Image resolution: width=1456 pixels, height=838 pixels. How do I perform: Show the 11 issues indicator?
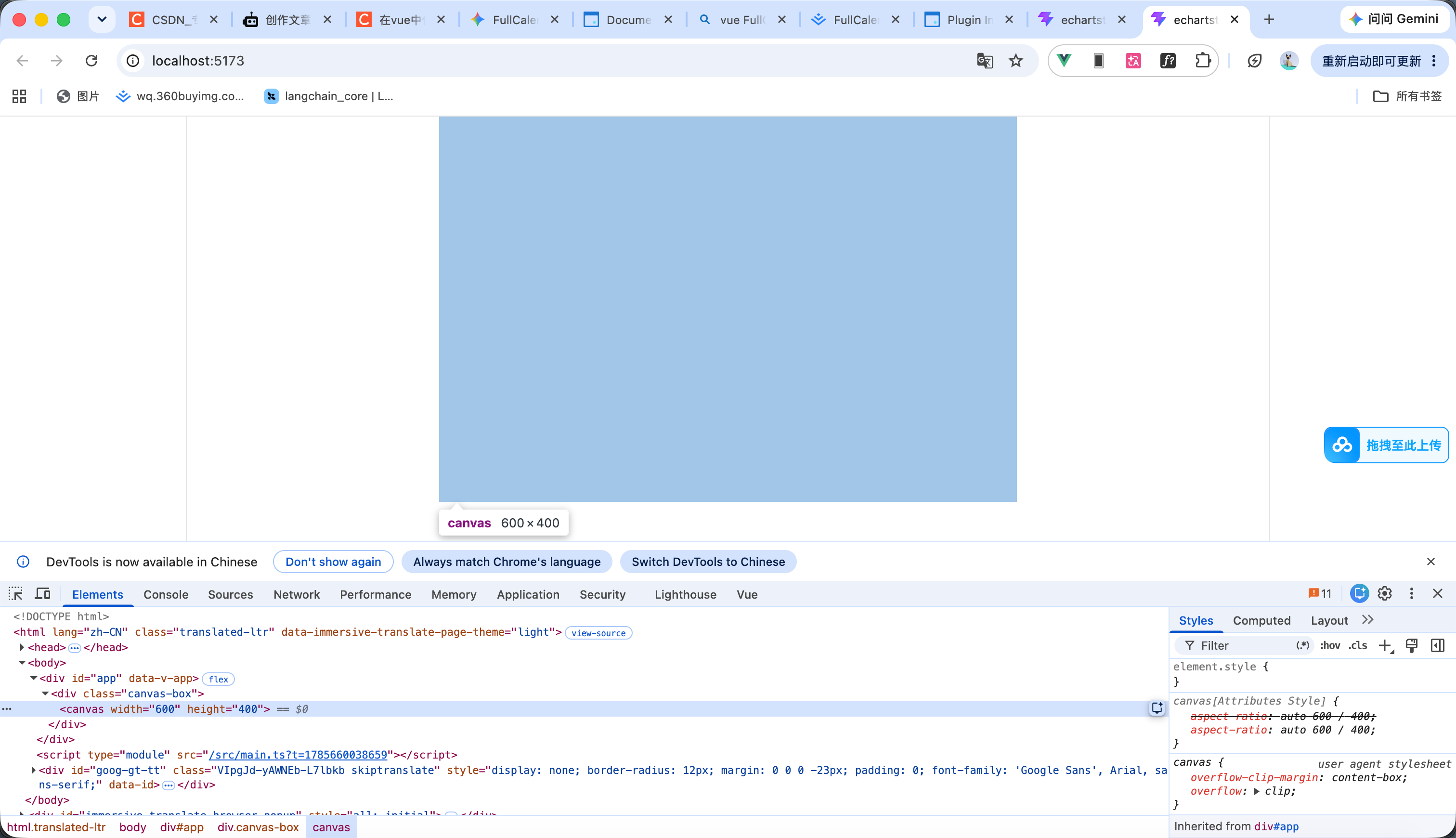point(1320,593)
